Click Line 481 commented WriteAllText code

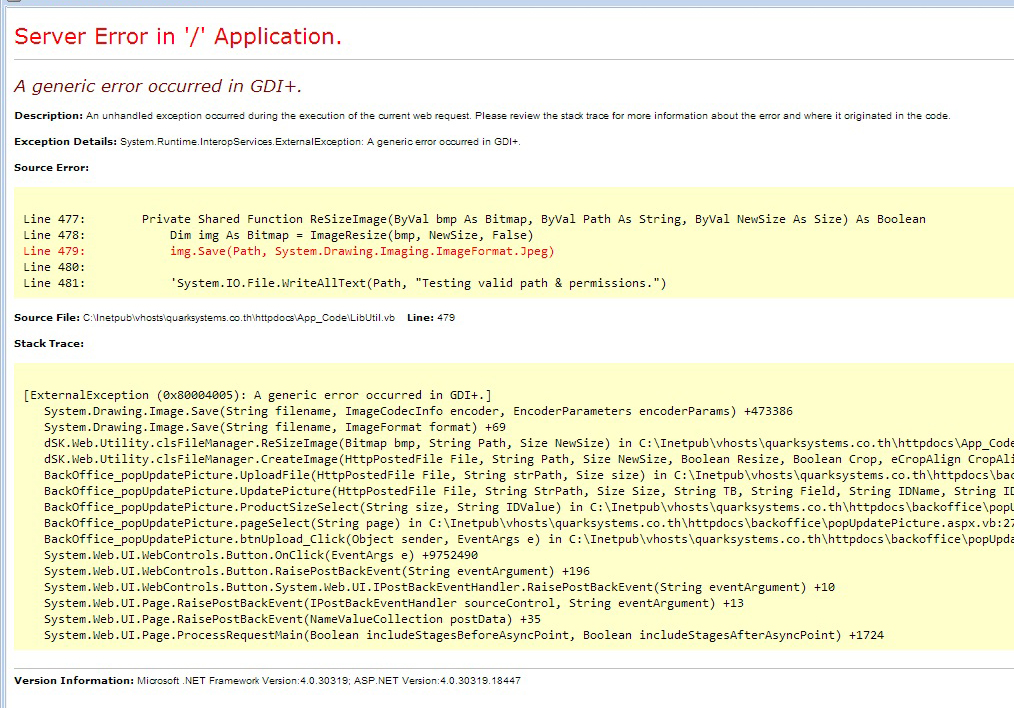pyautogui.click(x=418, y=283)
